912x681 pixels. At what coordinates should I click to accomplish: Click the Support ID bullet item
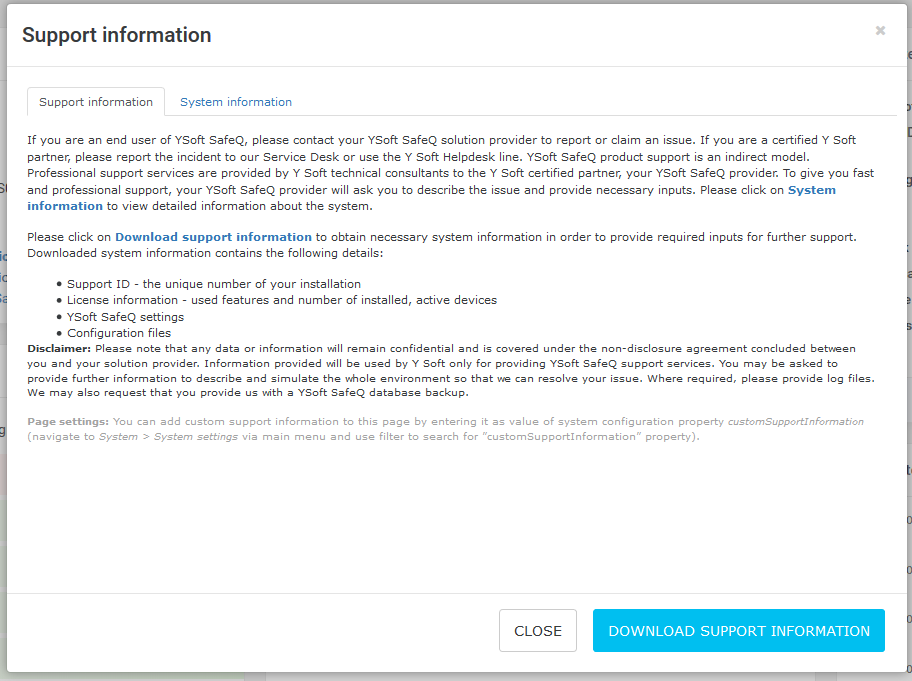213,284
